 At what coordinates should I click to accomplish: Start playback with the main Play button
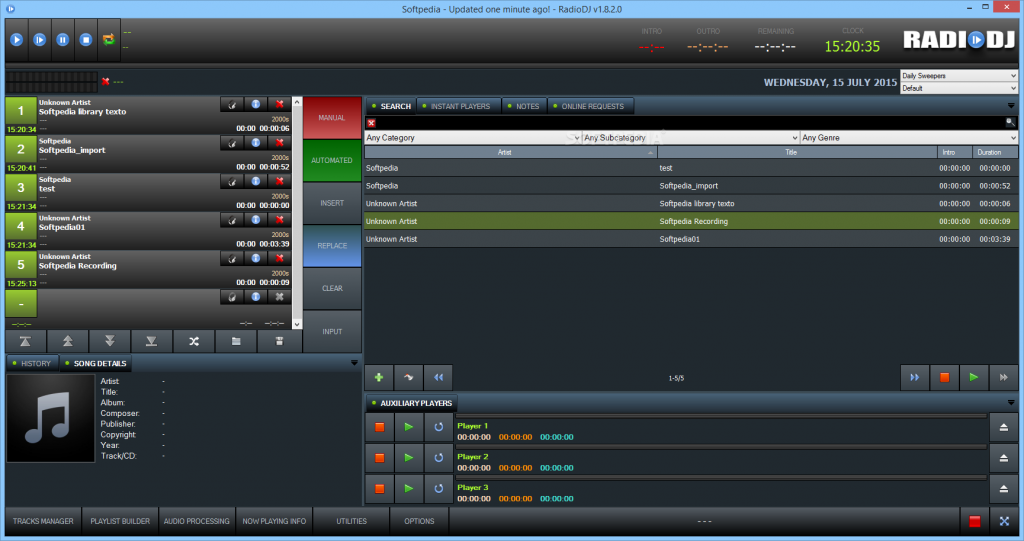point(17,40)
